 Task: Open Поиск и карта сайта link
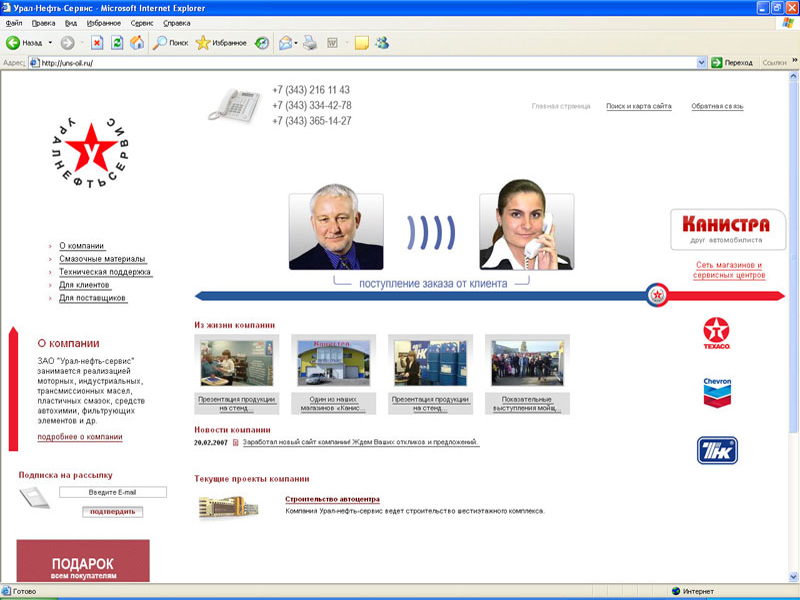[x=639, y=106]
